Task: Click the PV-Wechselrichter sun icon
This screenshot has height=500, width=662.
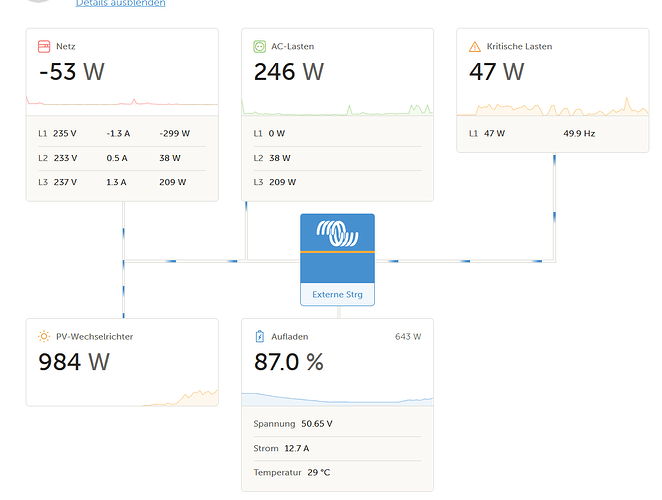Action: pos(44,337)
